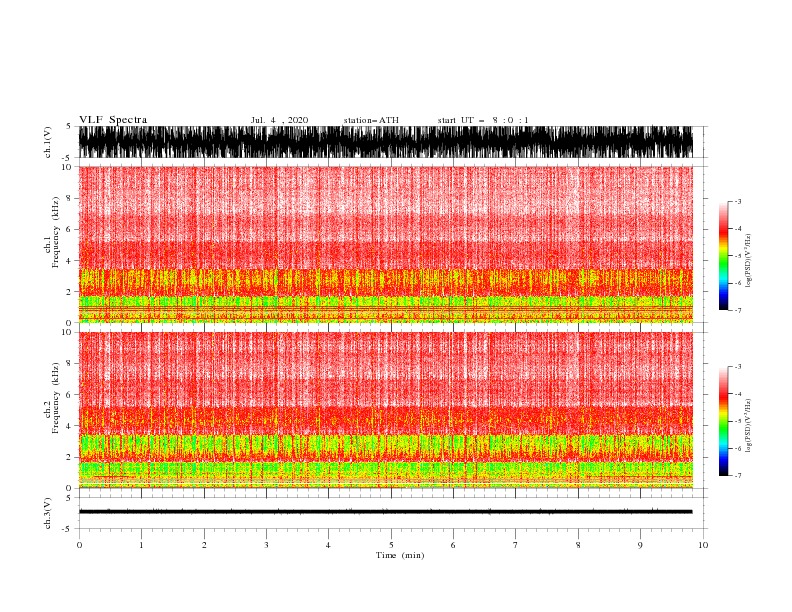792x612 pixels.
Task: Click the ch.2 spectrogram plot
Action: point(386,410)
